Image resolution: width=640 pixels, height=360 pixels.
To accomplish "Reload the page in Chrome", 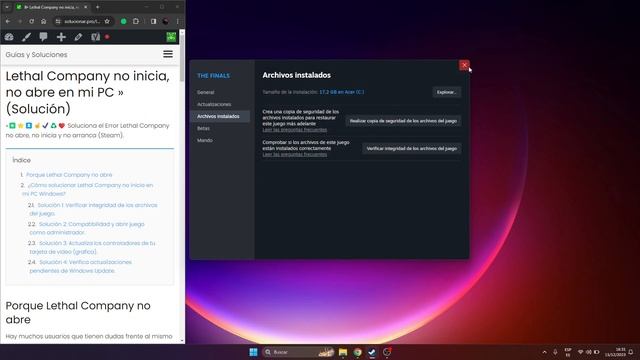I will click(x=31, y=21).
